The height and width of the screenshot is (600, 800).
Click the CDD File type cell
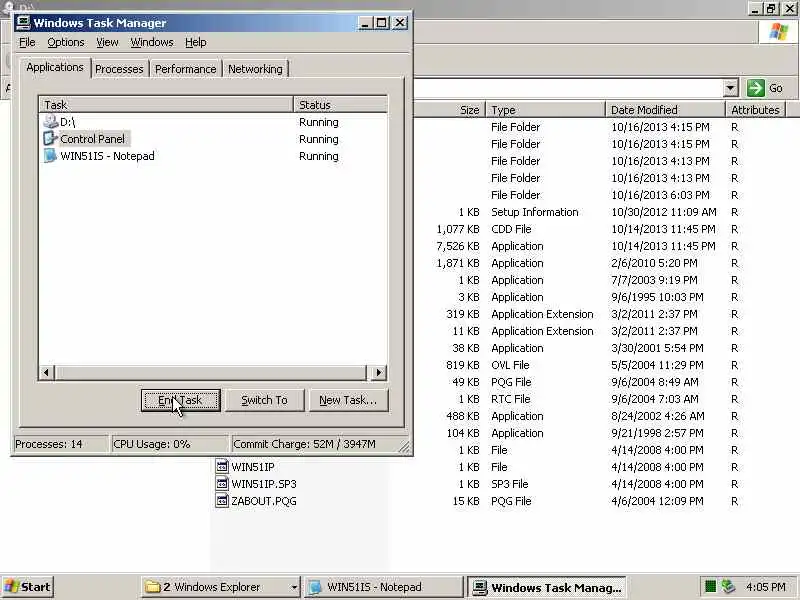coord(511,229)
